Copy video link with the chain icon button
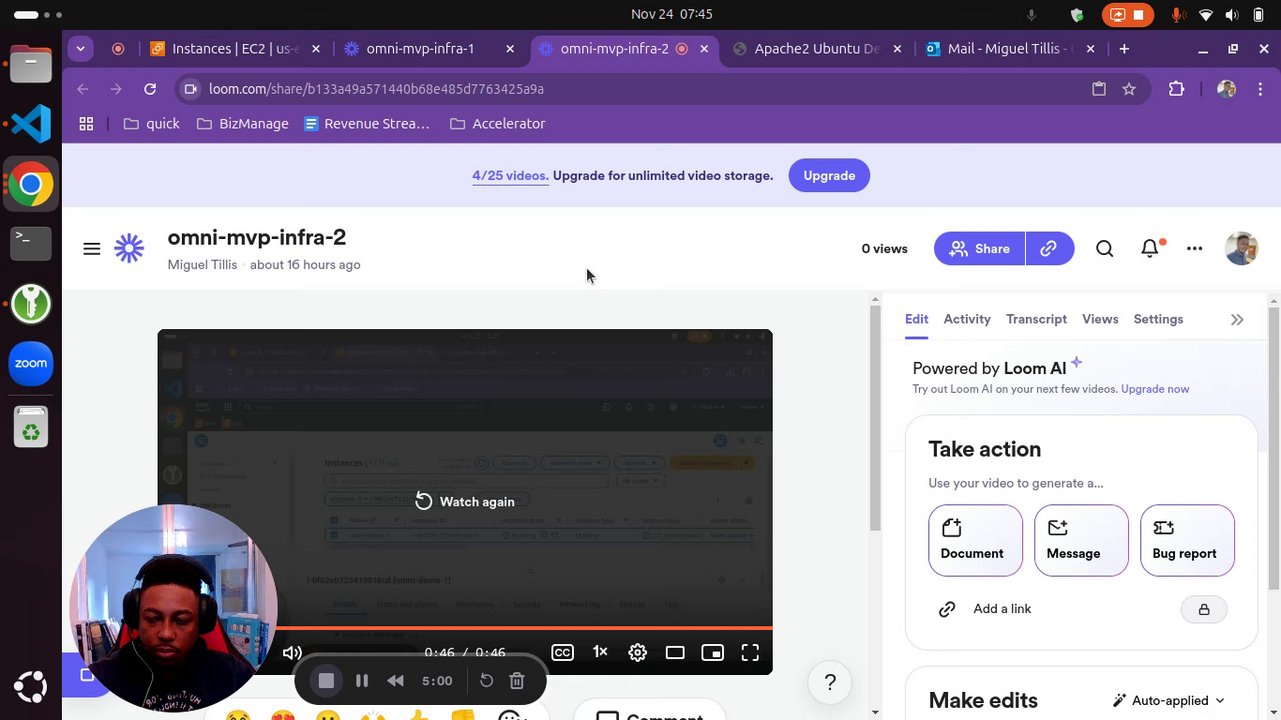 tap(1049, 249)
